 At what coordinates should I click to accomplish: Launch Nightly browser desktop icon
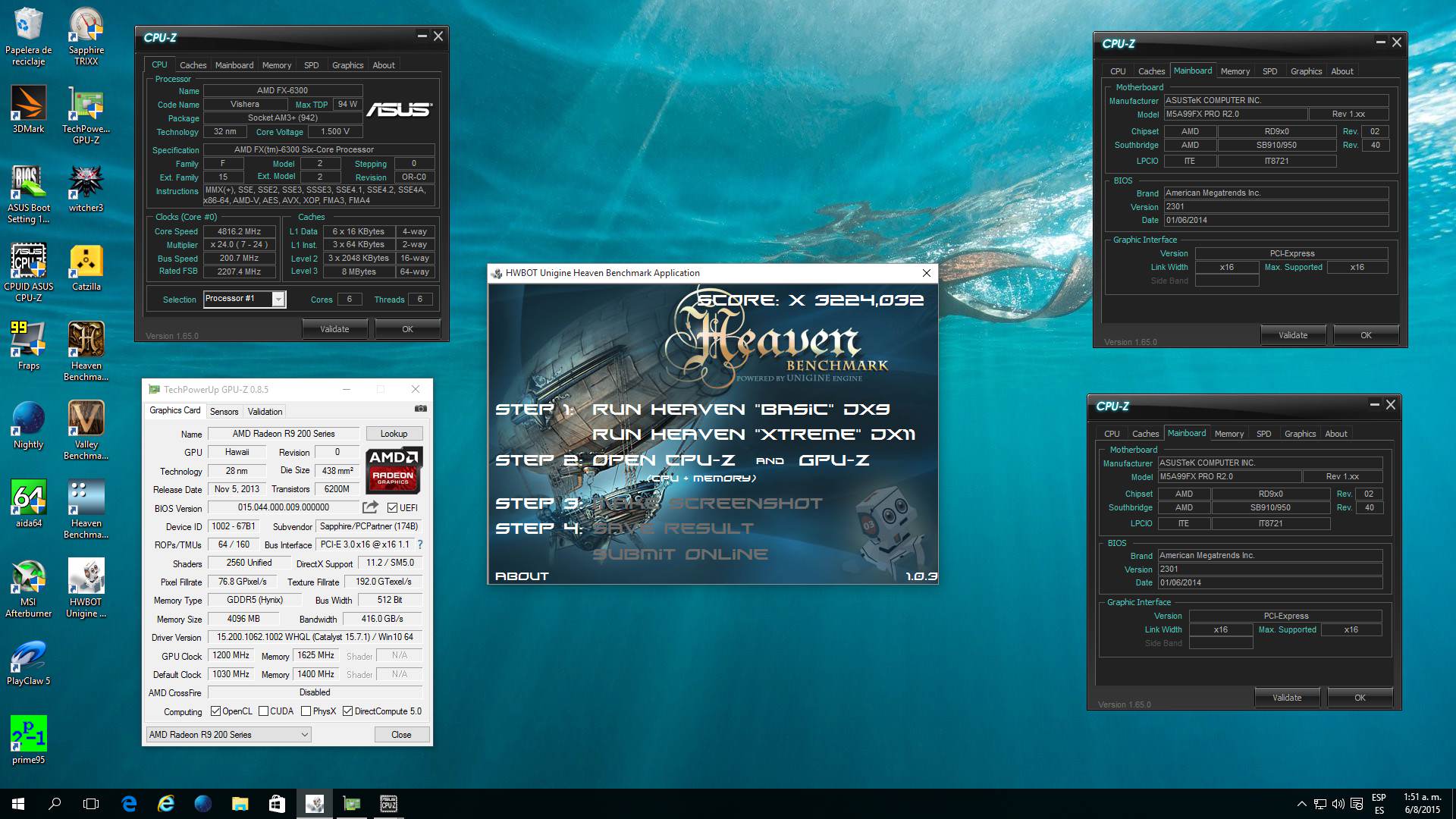tap(28, 425)
